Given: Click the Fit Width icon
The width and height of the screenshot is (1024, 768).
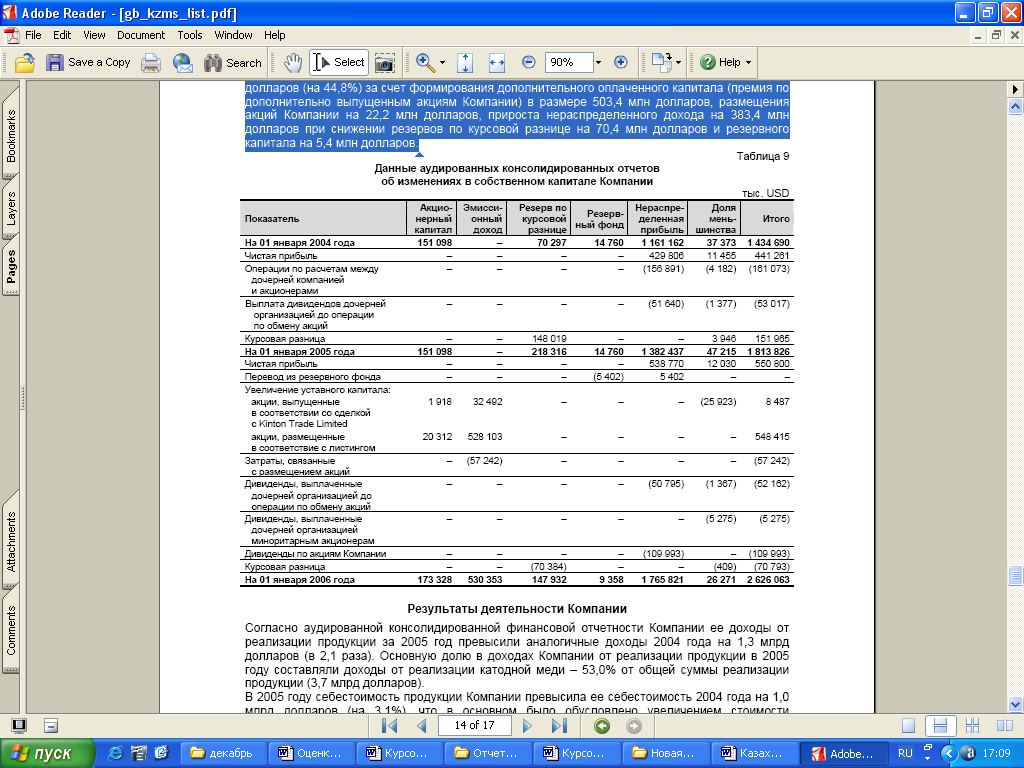Looking at the screenshot, I should [x=497, y=63].
